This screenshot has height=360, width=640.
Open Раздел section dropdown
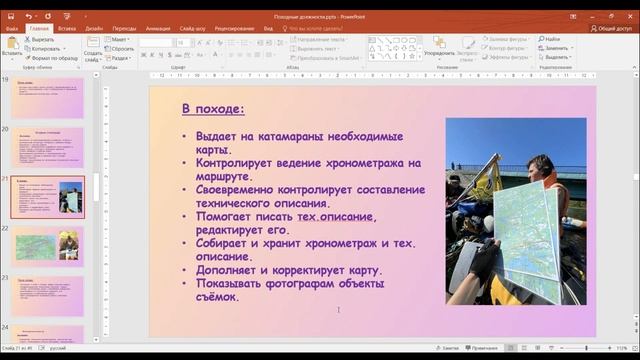point(118,58)
